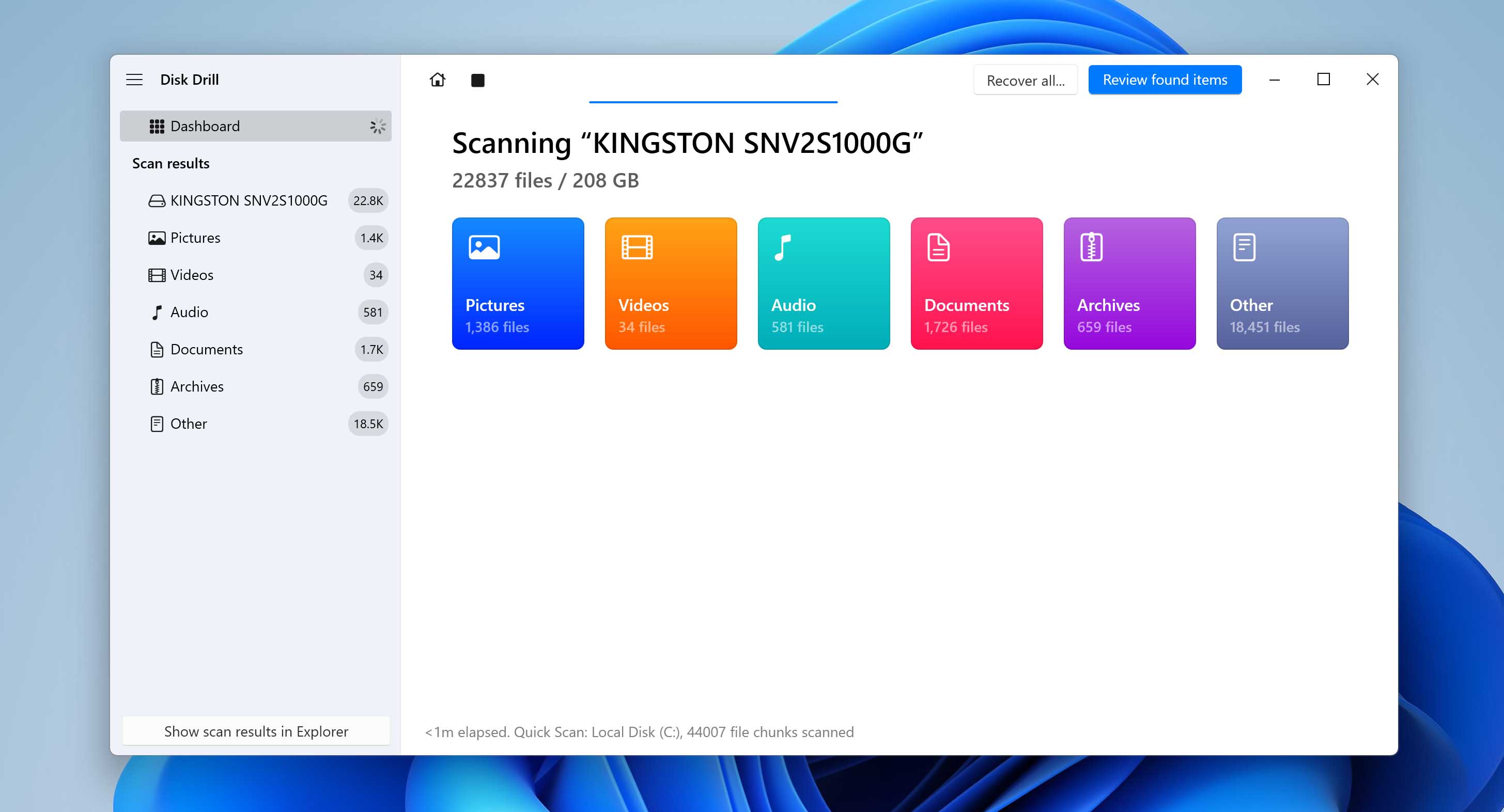This screenshot has height=812, width=1504.
Task: Click the Recover all... button
Action: click(x=1025, y=80)
